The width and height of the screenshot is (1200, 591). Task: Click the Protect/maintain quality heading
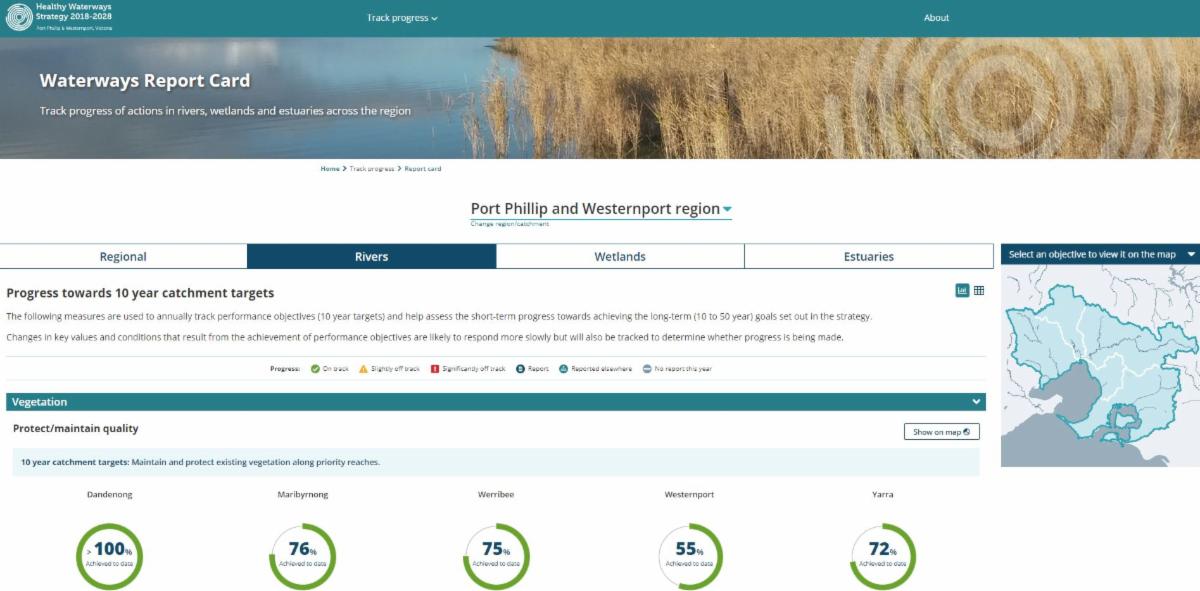click(76, 429)
